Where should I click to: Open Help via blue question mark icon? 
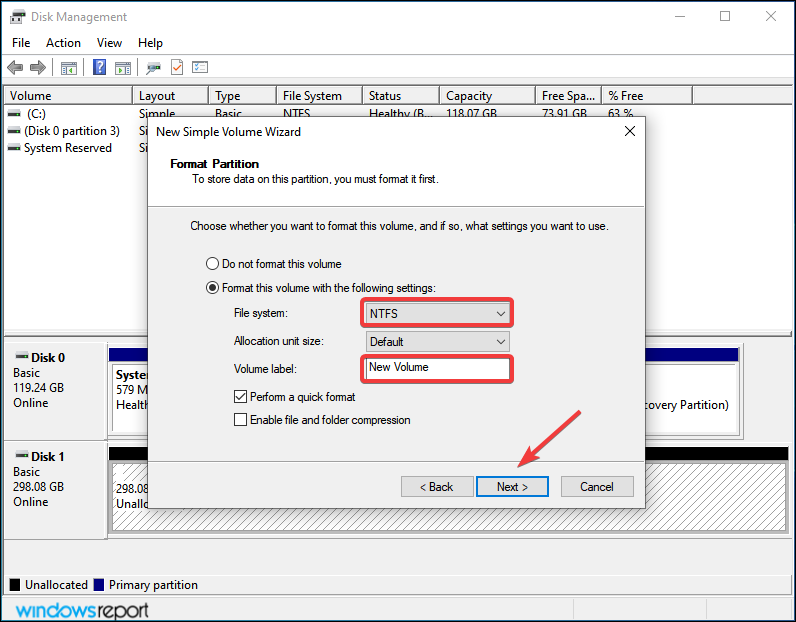pyautogui.click(x=100, y=67)
